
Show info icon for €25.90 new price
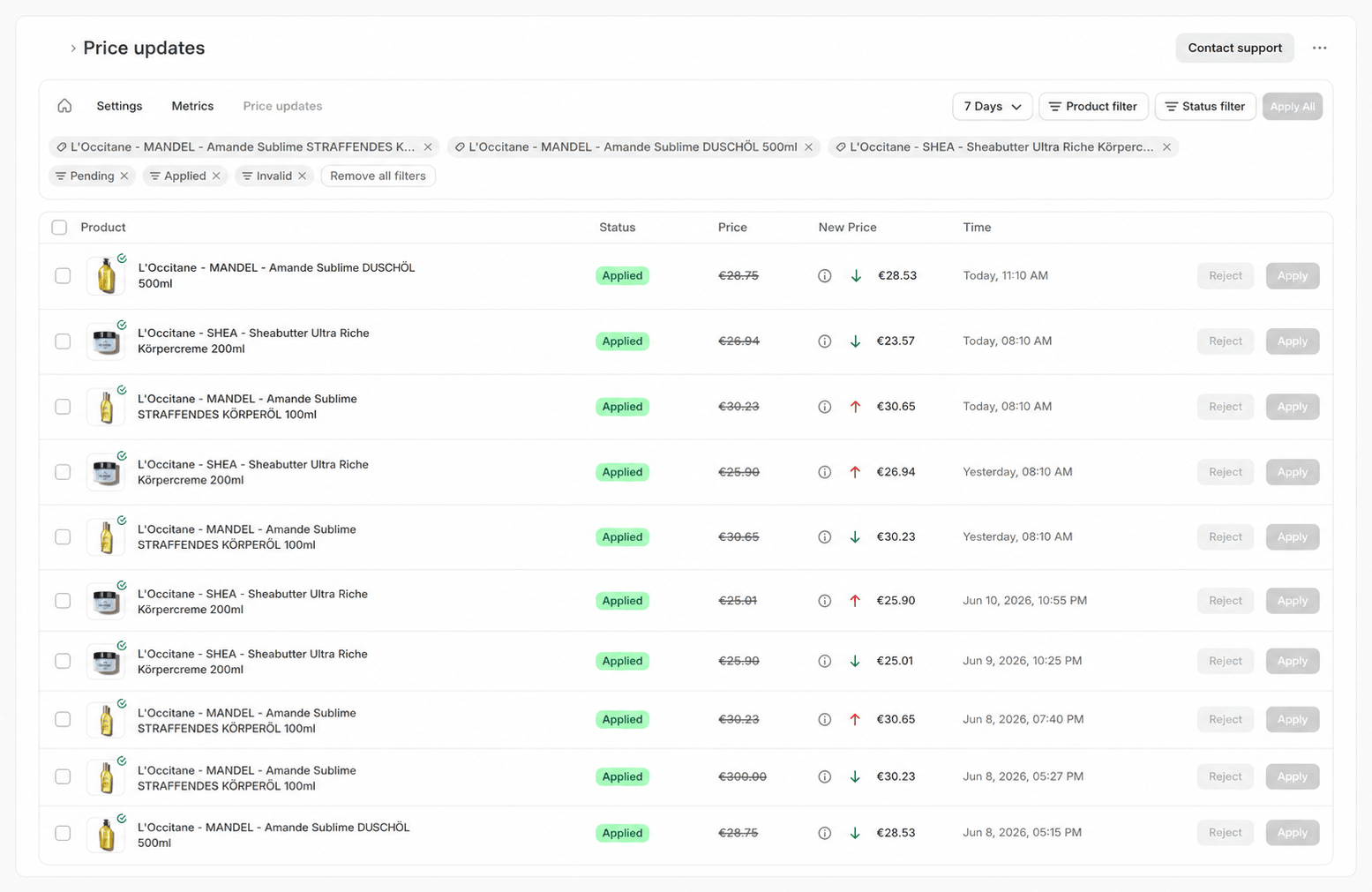(825, 601)
